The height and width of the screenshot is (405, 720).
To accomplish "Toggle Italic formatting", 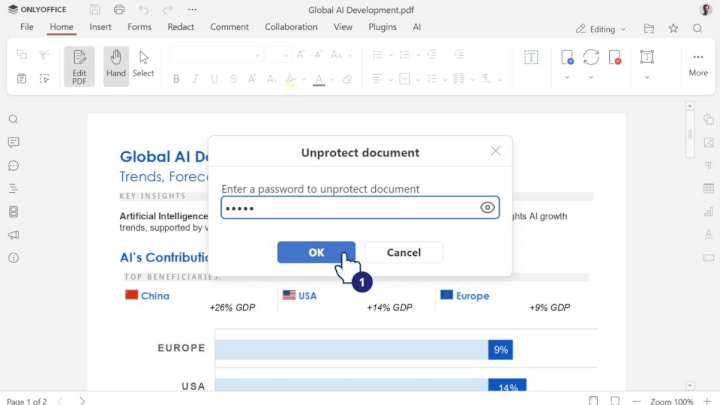I will pyautogui.click(x=196, y=79).
